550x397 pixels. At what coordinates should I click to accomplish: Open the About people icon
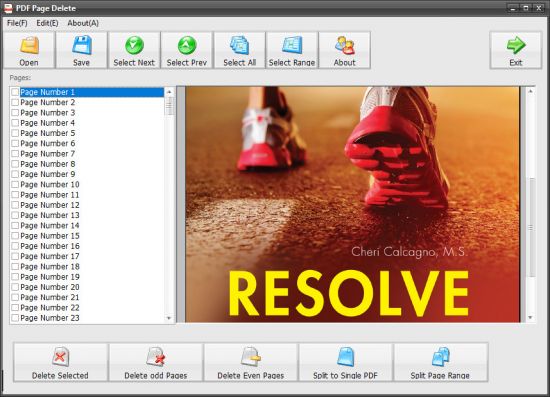pyautogui.click(x=345, y=45)
